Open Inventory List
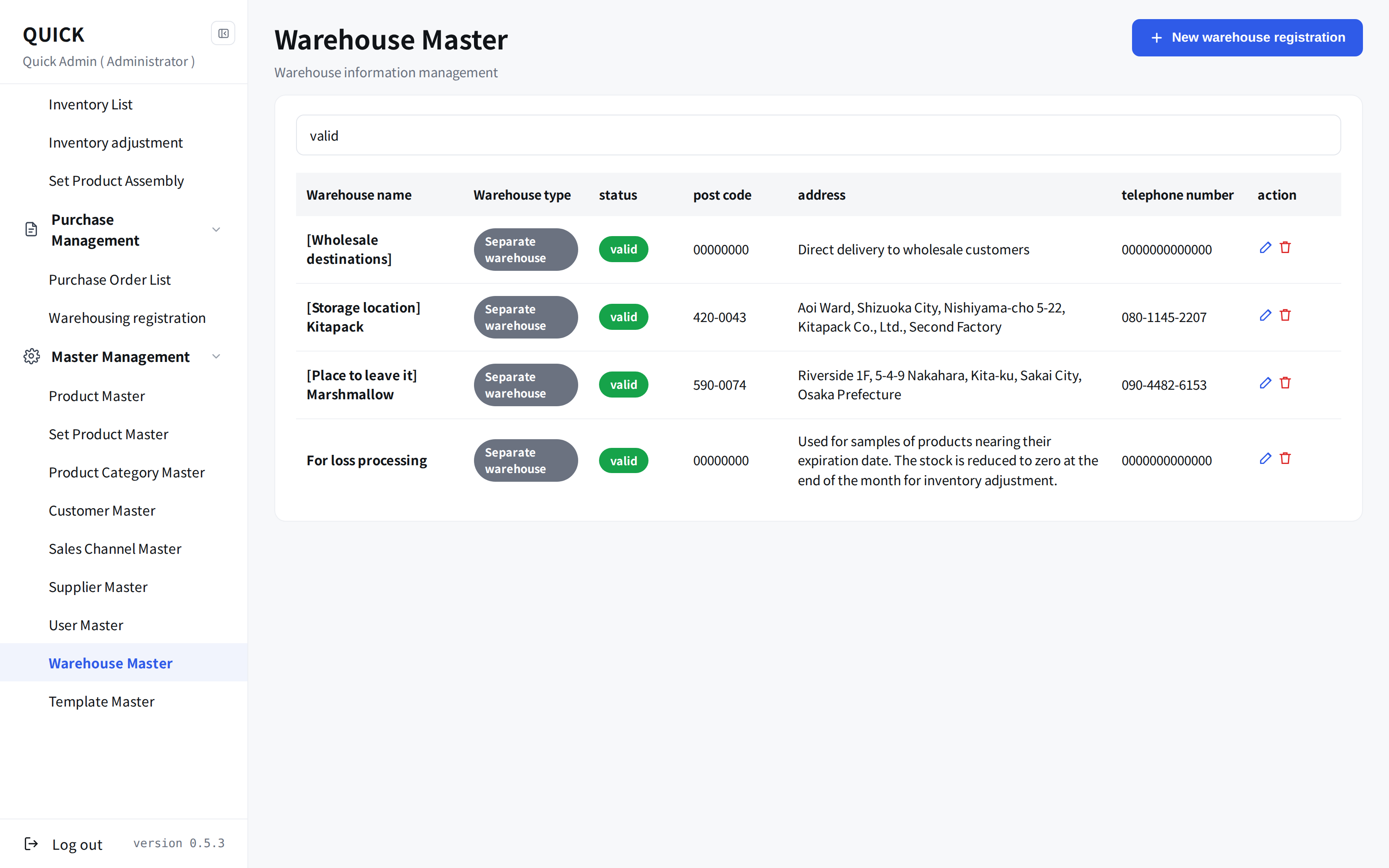Screen dimensions: 1389x868 91,105
